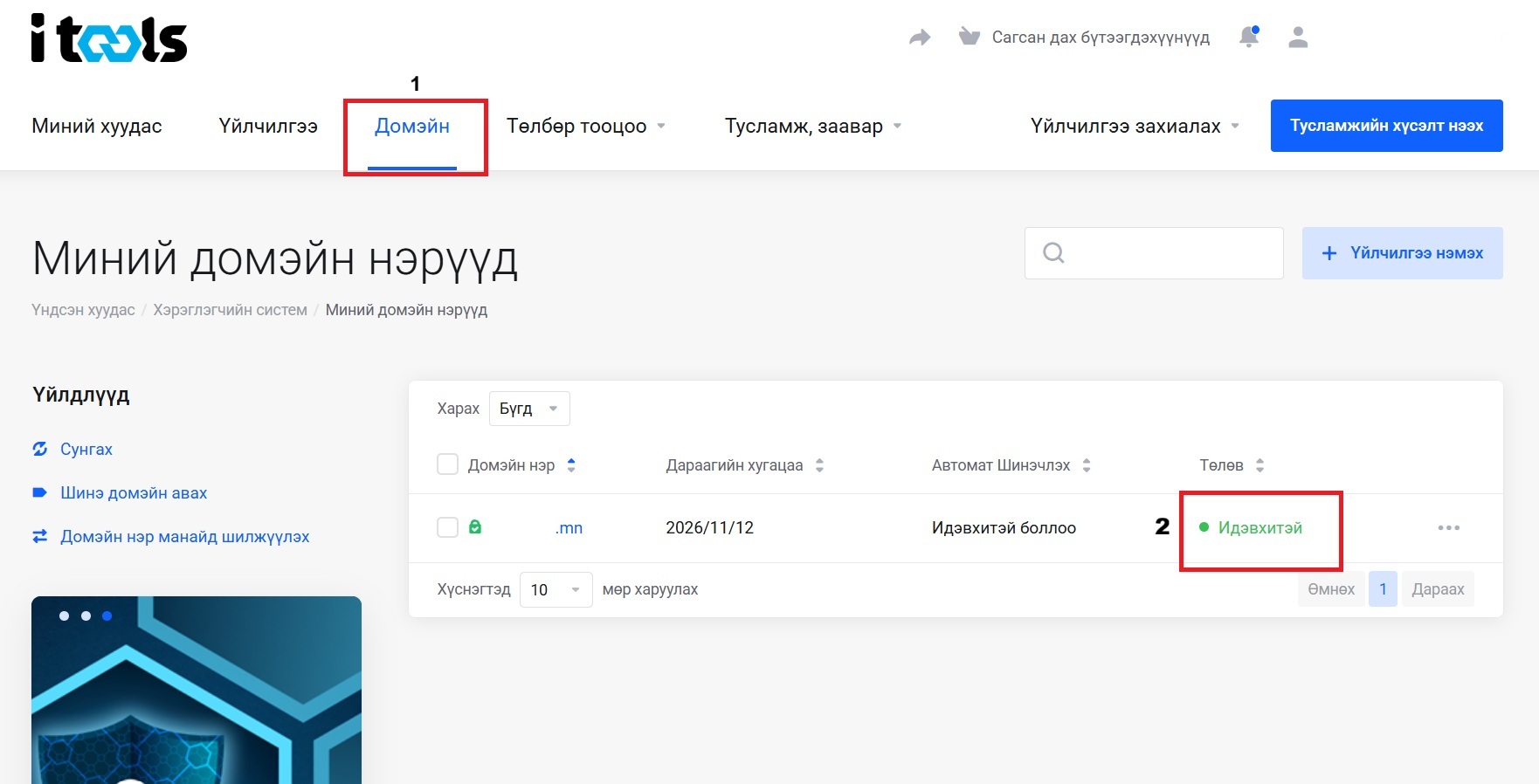
Task: Open the user profile icon
Action: [1298, 37]
